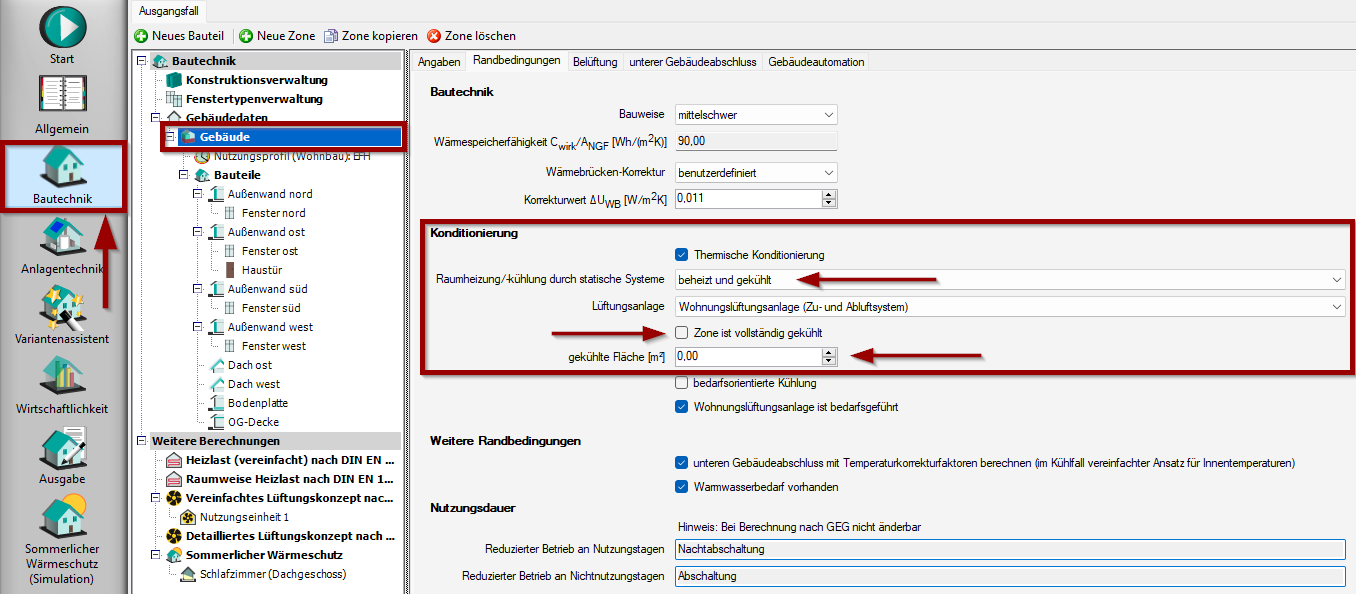Click the Ausgabe output icon

click(62, 447)
